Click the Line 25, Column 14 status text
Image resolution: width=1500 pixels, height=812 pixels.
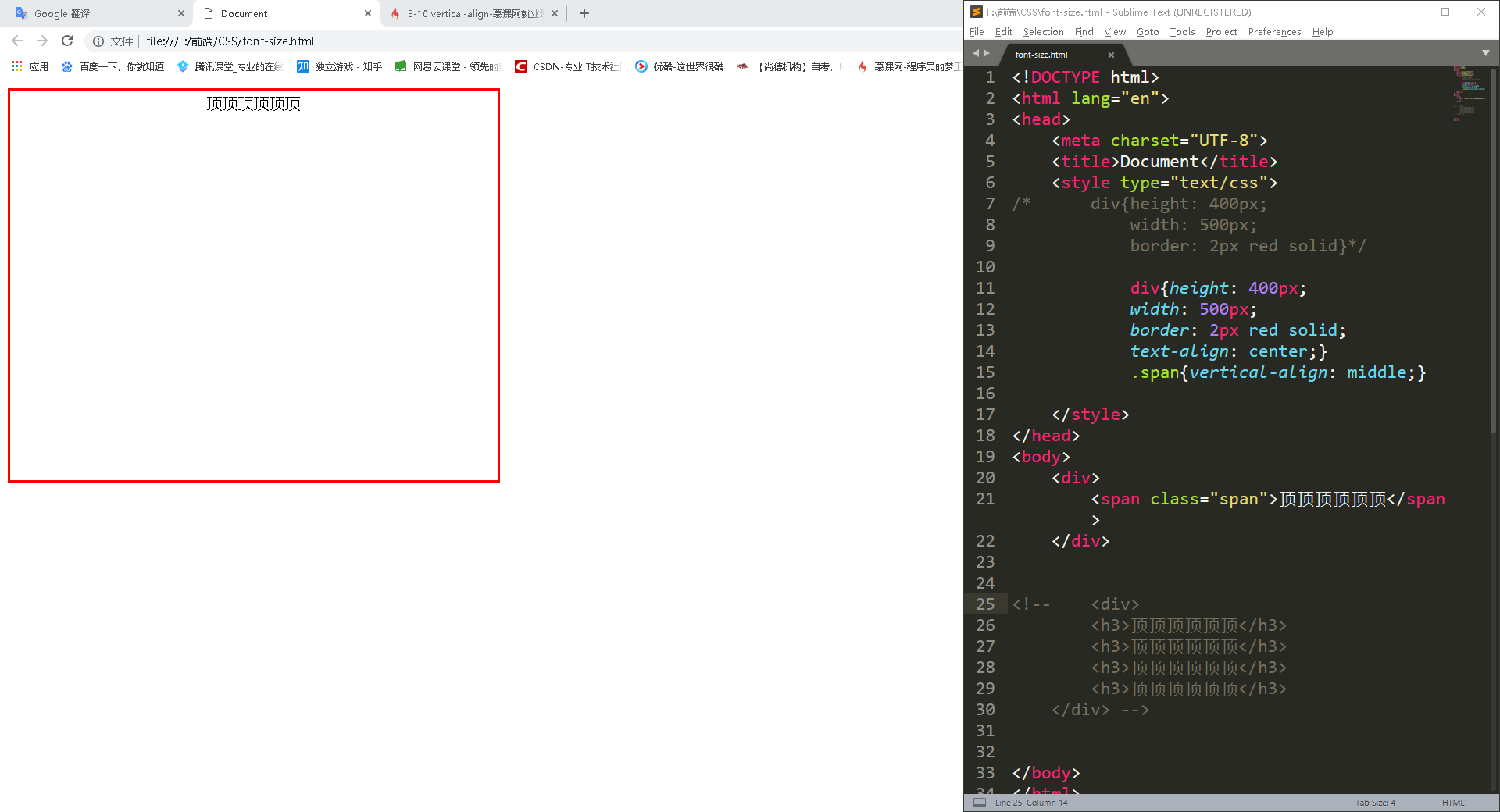tap(1031, 803)
